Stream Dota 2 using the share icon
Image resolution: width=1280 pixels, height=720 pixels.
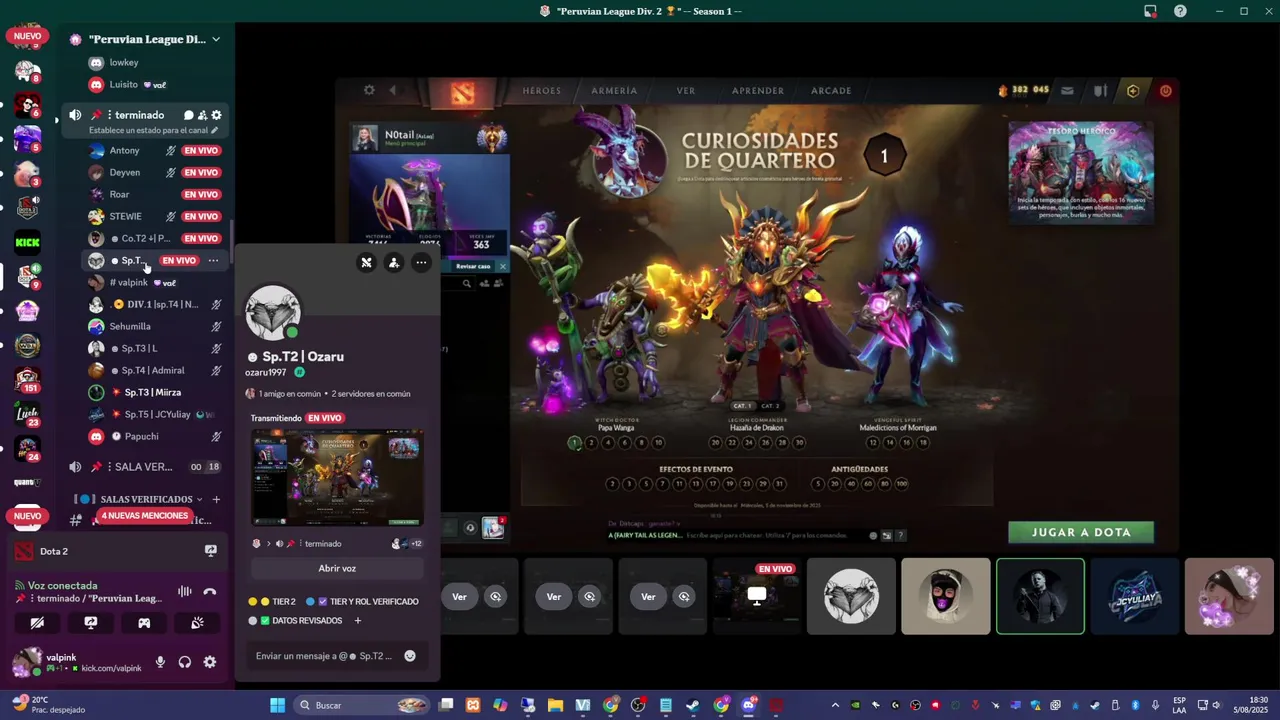210,551
